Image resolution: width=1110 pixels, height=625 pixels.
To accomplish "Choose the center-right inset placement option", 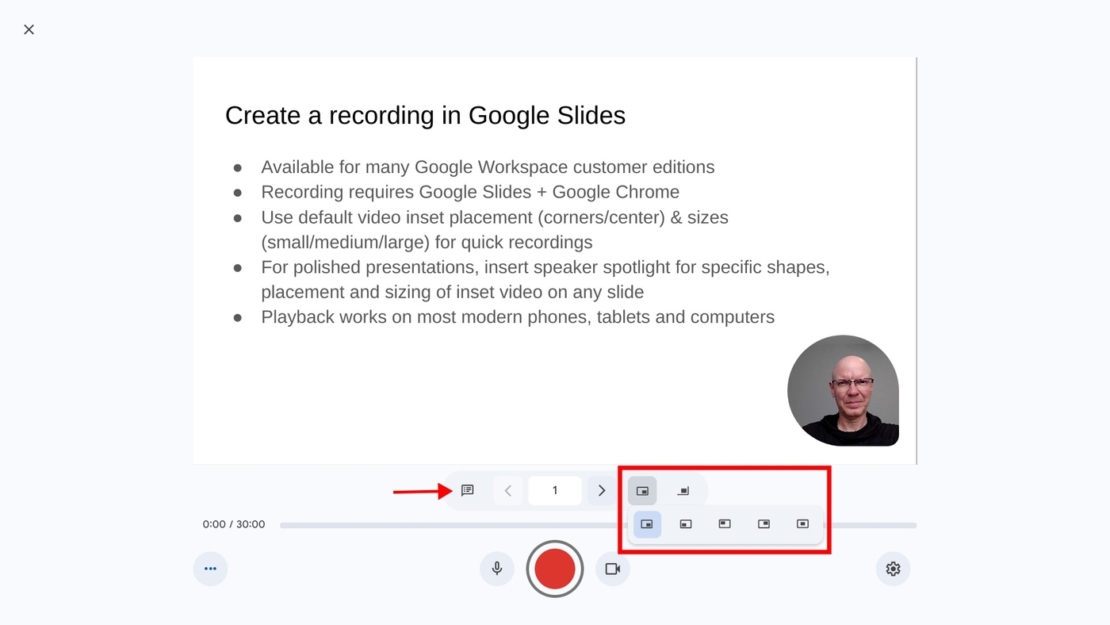I will coord(802,523).
